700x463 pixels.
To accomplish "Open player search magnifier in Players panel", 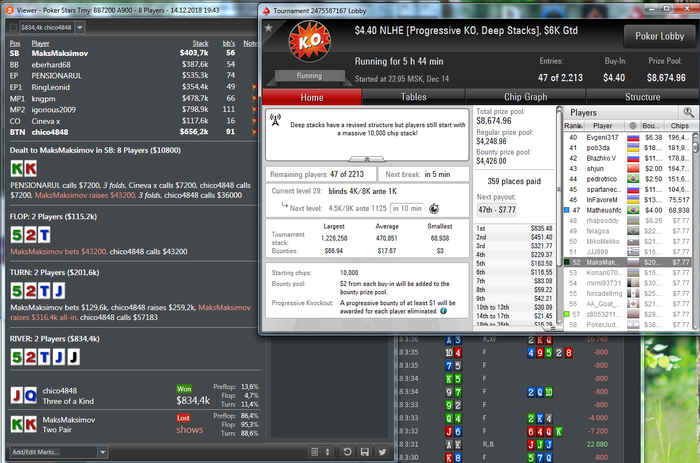I will (688, 112).
